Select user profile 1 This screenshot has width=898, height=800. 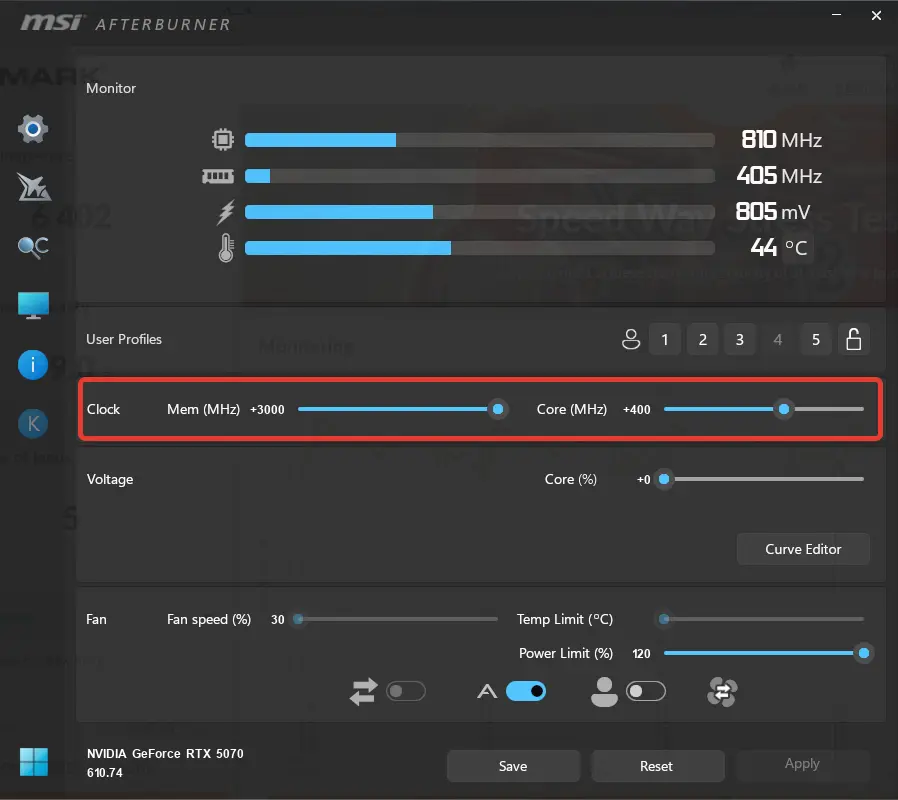(665, 340)
